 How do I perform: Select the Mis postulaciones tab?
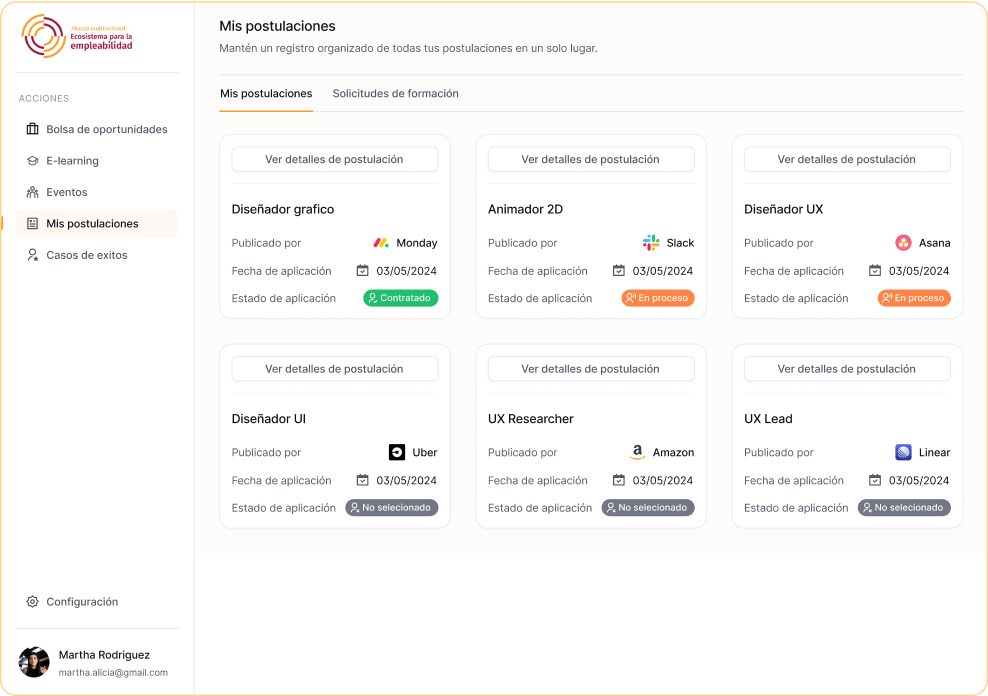pos(266,93)
